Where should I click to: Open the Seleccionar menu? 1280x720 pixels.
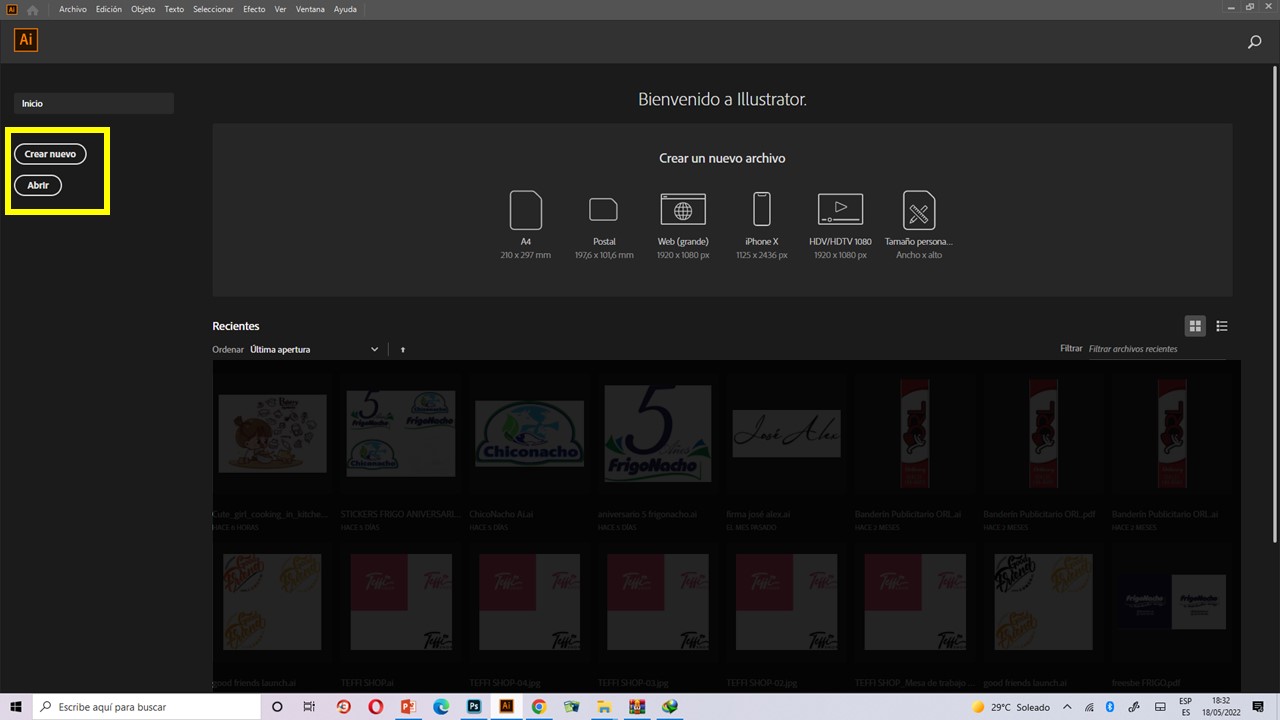tap(213, 9)
